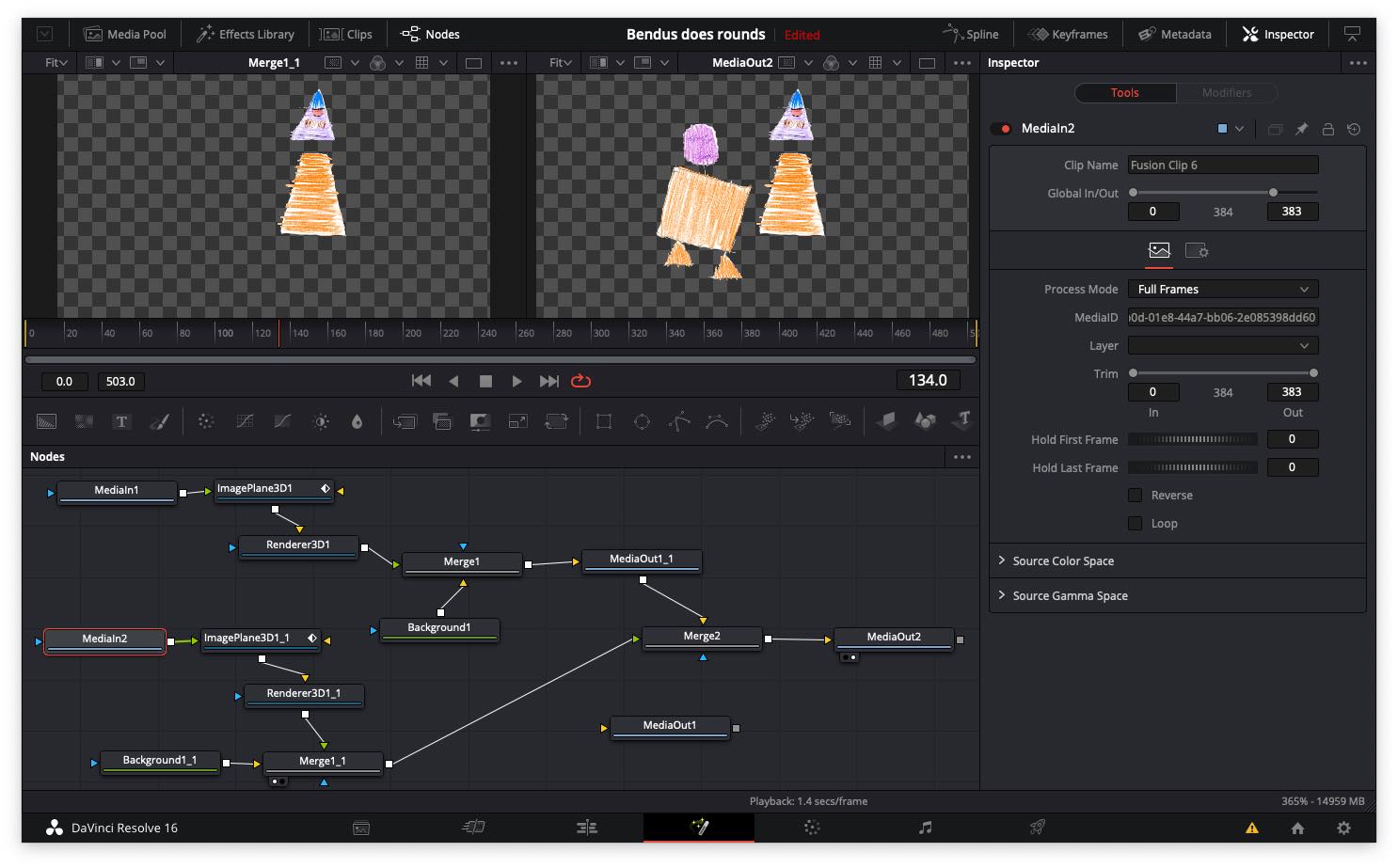
Task: Add a Background tool from the toolbar
Action: 46,421
